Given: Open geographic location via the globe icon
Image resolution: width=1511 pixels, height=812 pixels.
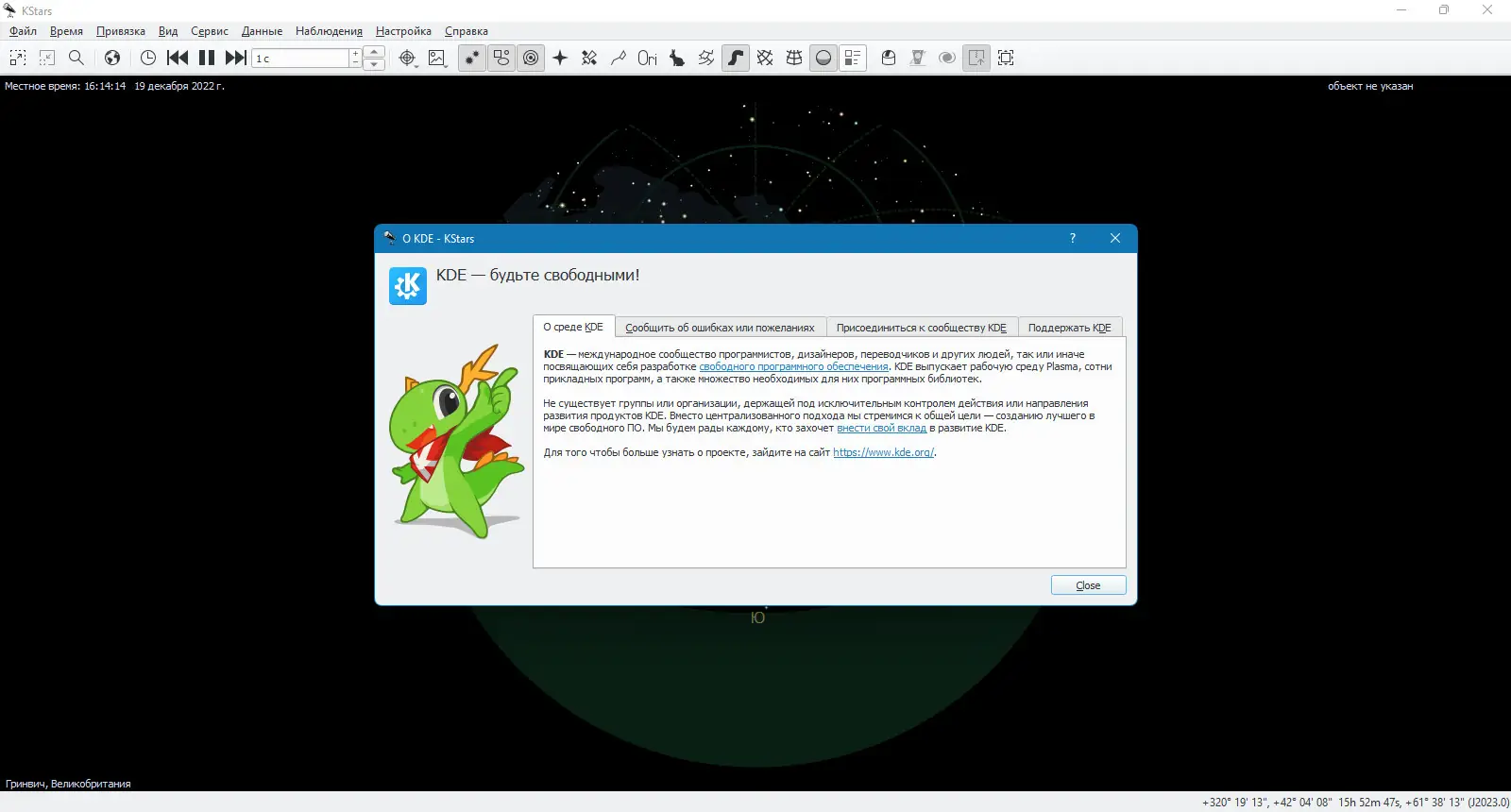Looking at the screenshot, I should 112,58.
